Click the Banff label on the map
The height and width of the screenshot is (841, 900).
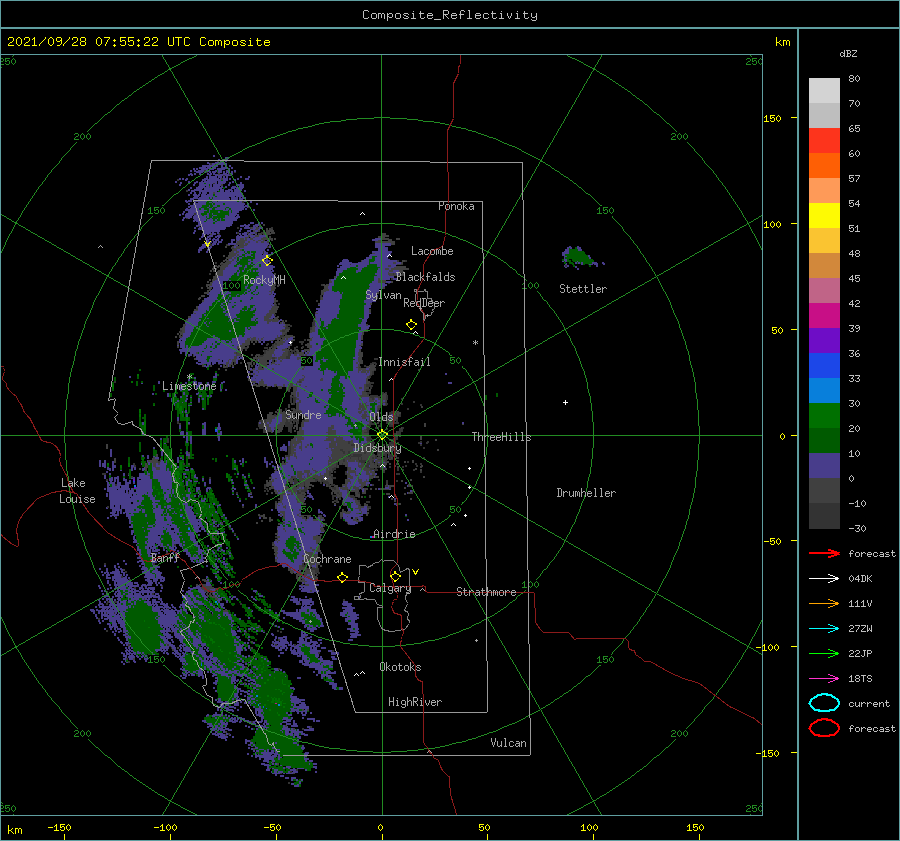tap(165, 557)
